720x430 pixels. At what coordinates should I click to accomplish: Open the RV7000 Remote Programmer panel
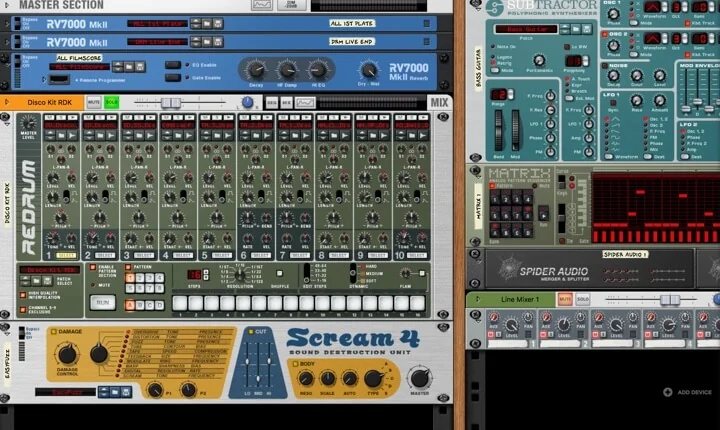tap(45, 79)
